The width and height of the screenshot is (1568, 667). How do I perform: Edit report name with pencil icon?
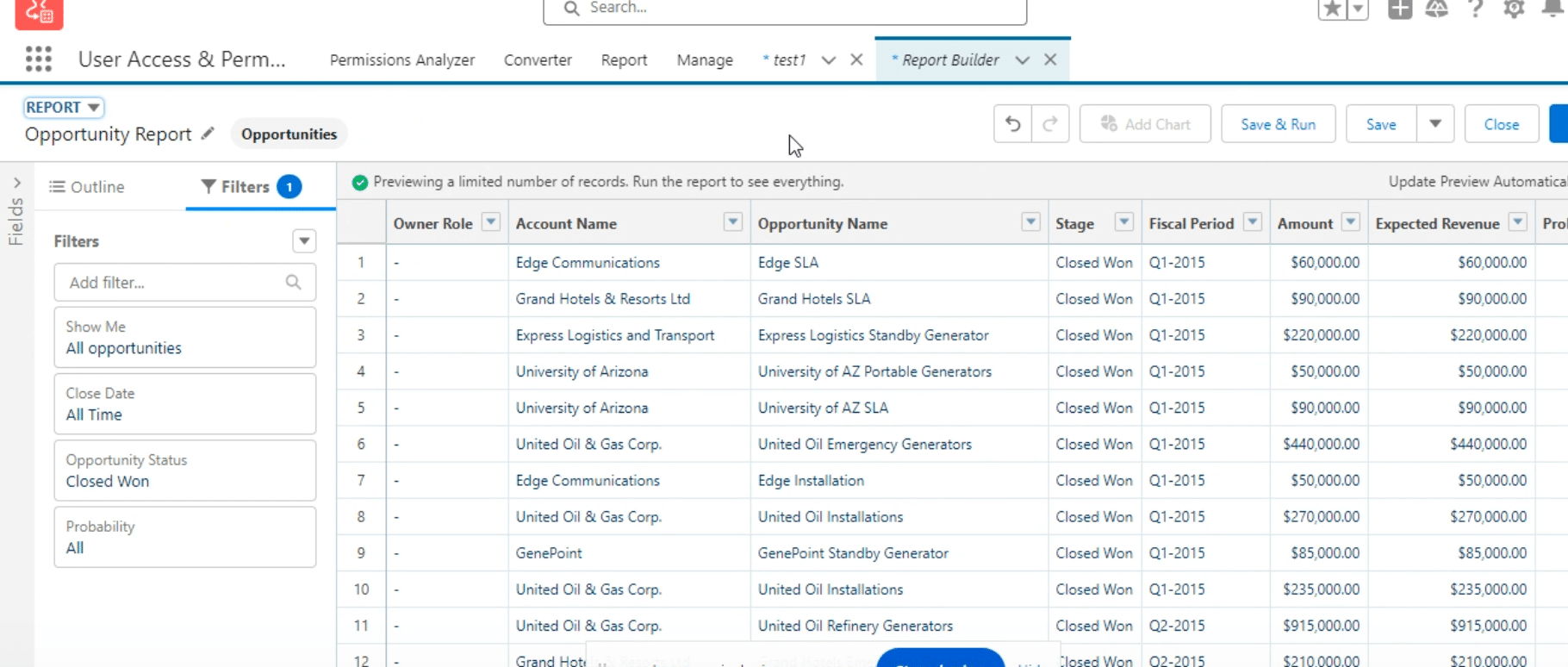tap(208, 134)
